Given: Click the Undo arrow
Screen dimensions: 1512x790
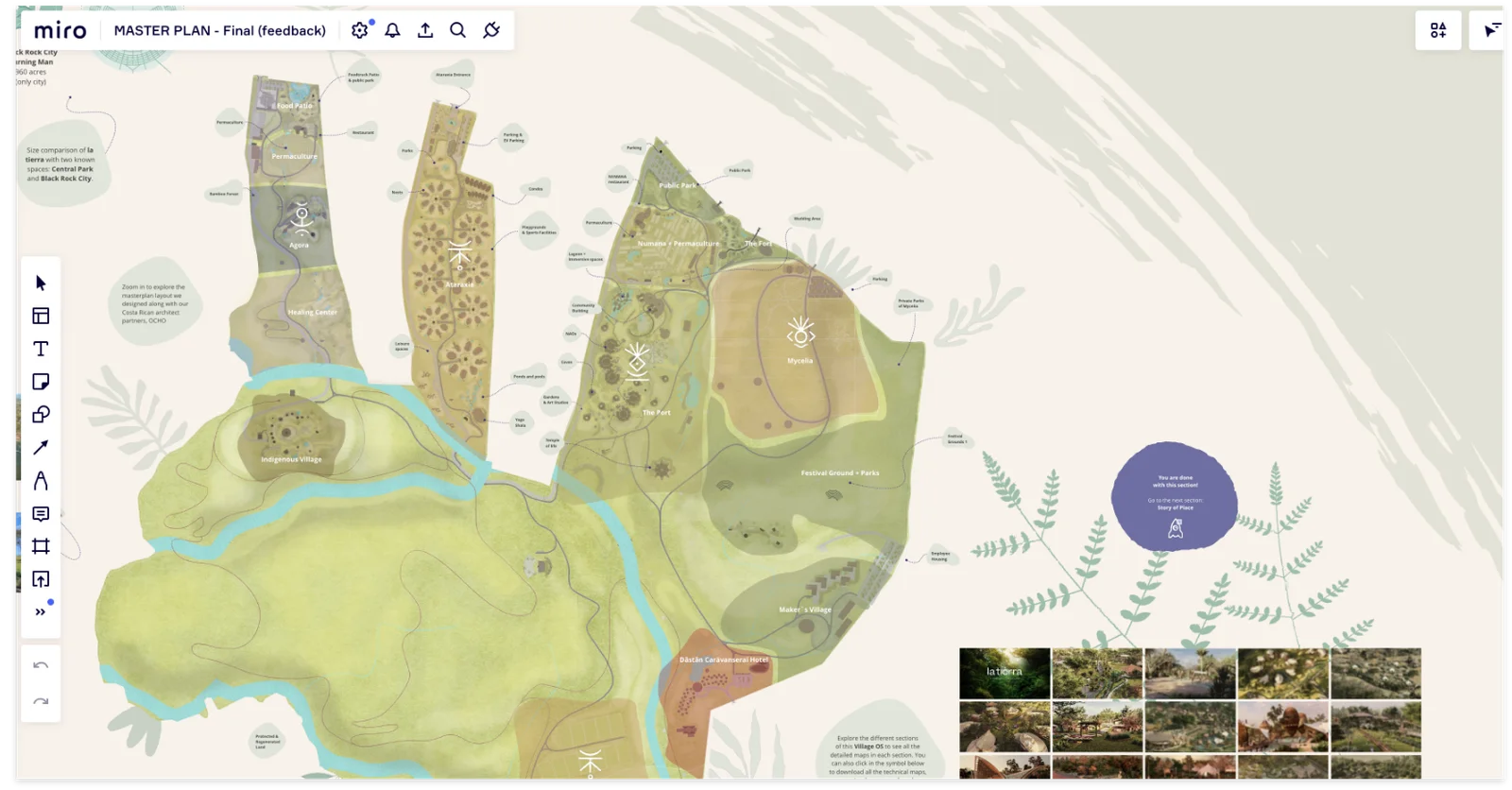Looking at the screenshot, I should point(41,665).
